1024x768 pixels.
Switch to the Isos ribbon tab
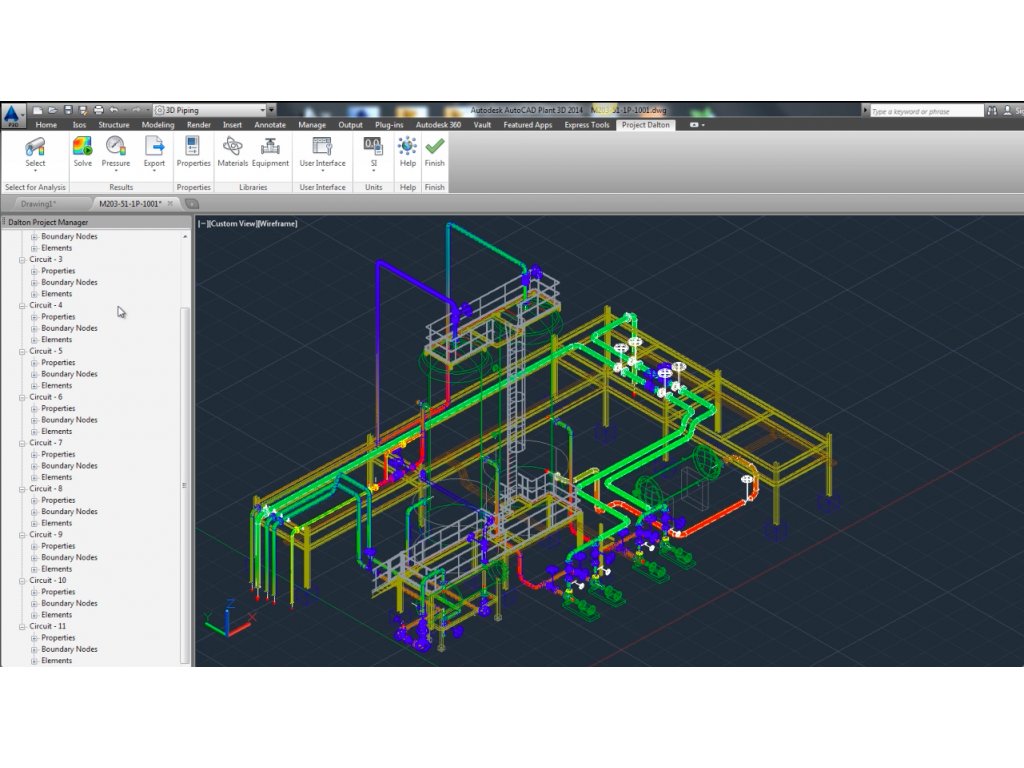pos(79,125)
